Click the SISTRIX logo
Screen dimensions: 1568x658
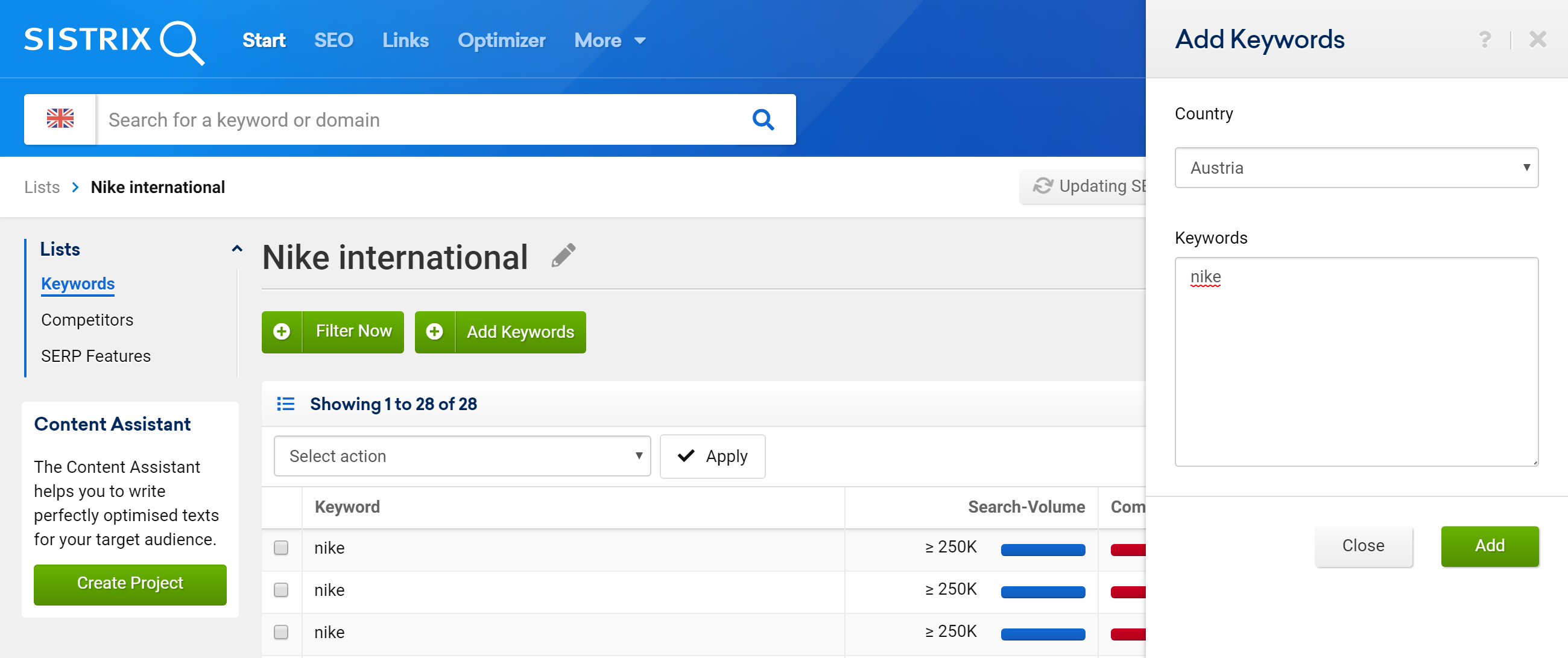pyautogui.click(x=114, y=42)
